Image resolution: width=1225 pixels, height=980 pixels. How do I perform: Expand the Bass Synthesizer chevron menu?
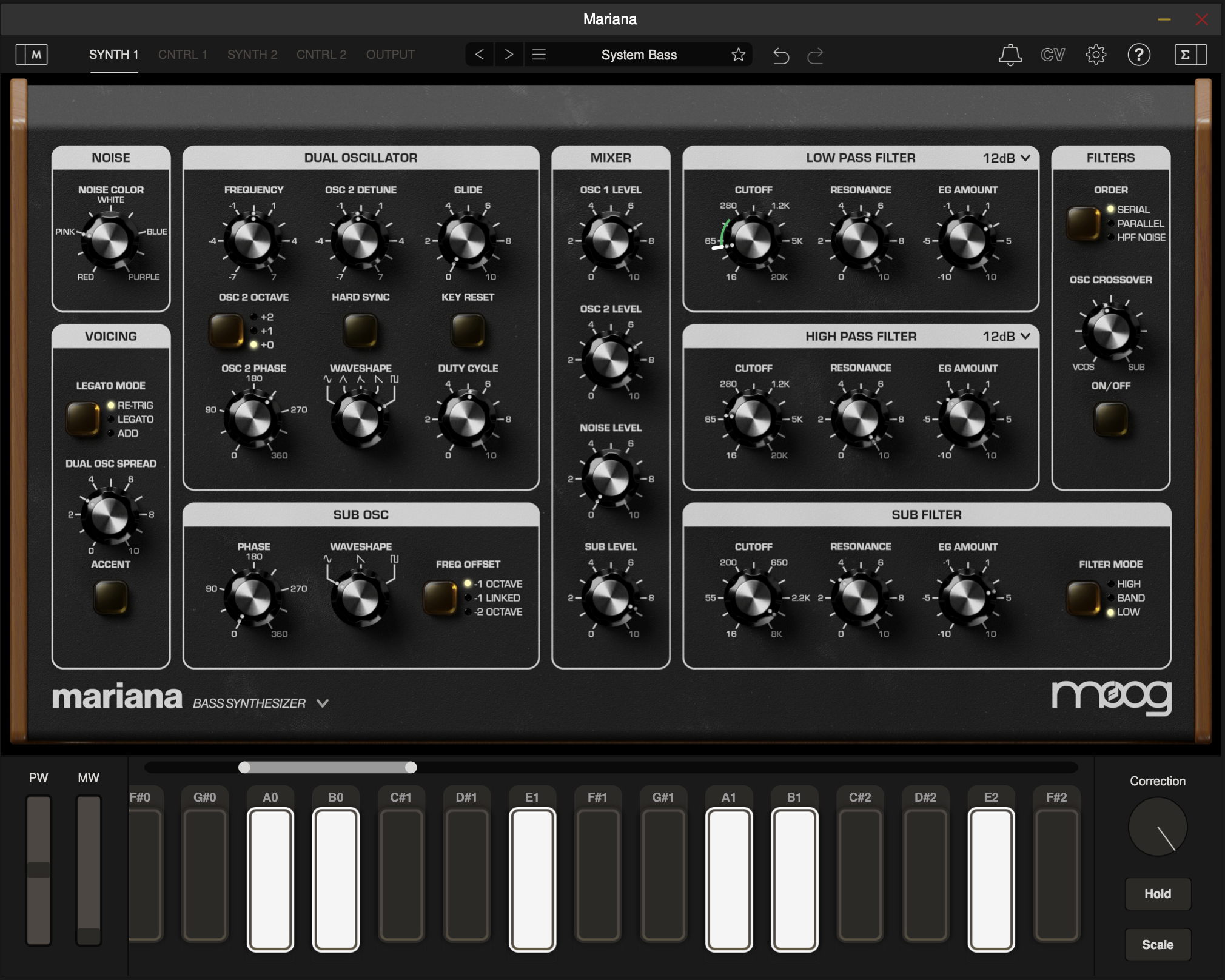323,703
